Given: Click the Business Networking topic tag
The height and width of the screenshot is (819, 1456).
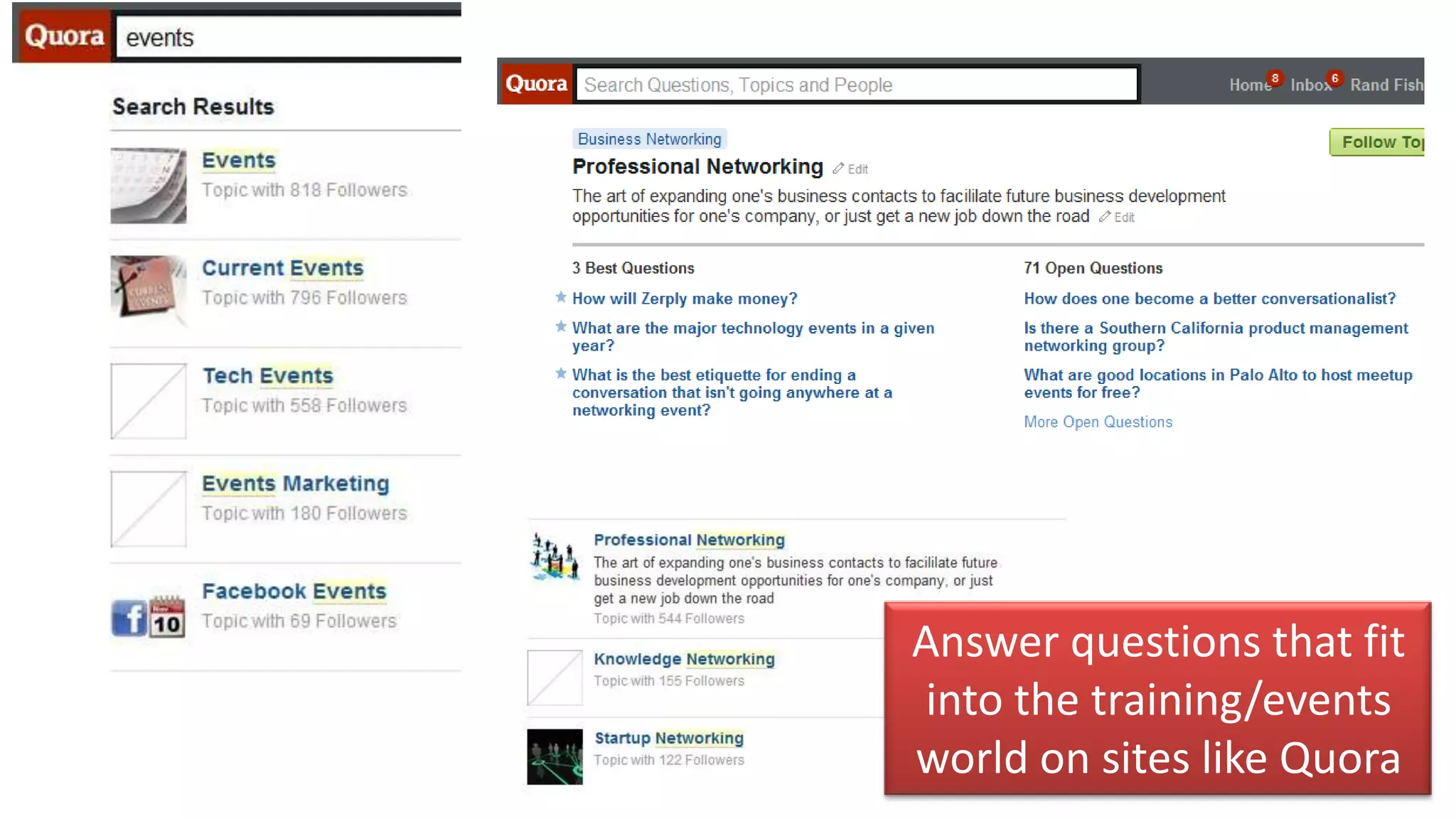Looking at the screenshot, I should 649,139.
